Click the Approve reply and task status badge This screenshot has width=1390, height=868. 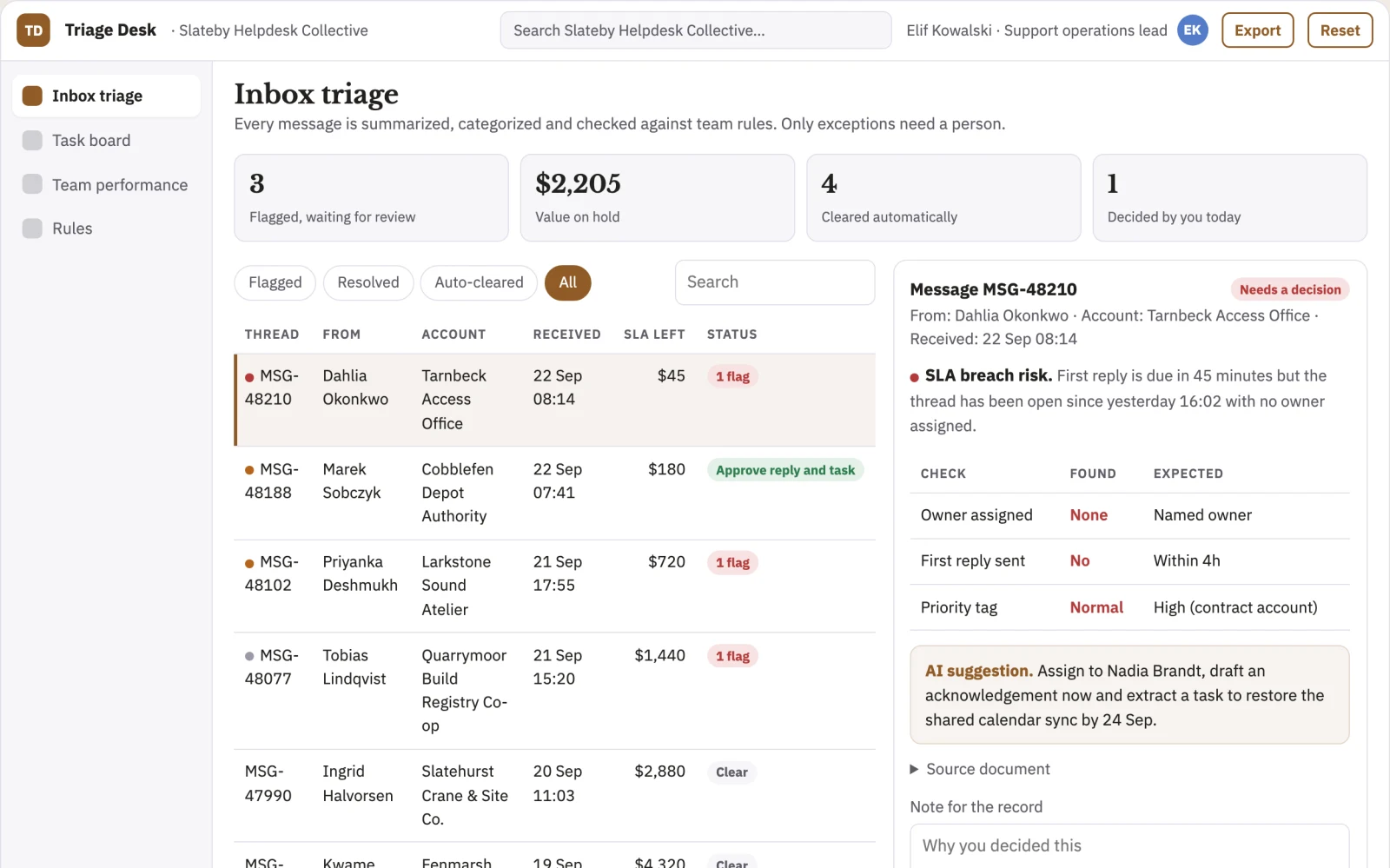[785, 470]
